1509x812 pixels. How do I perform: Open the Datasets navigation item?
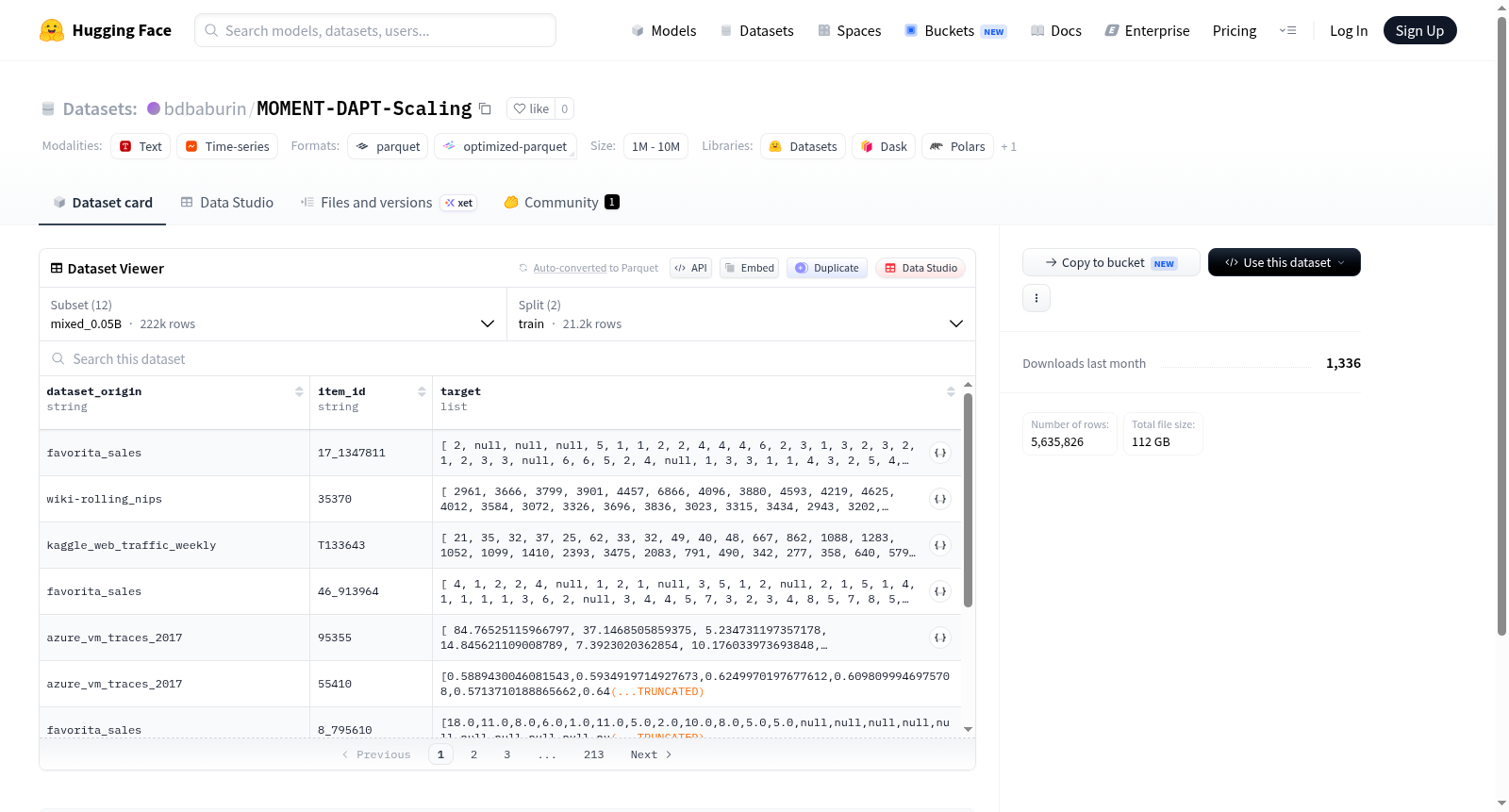[x=756, y=30]
